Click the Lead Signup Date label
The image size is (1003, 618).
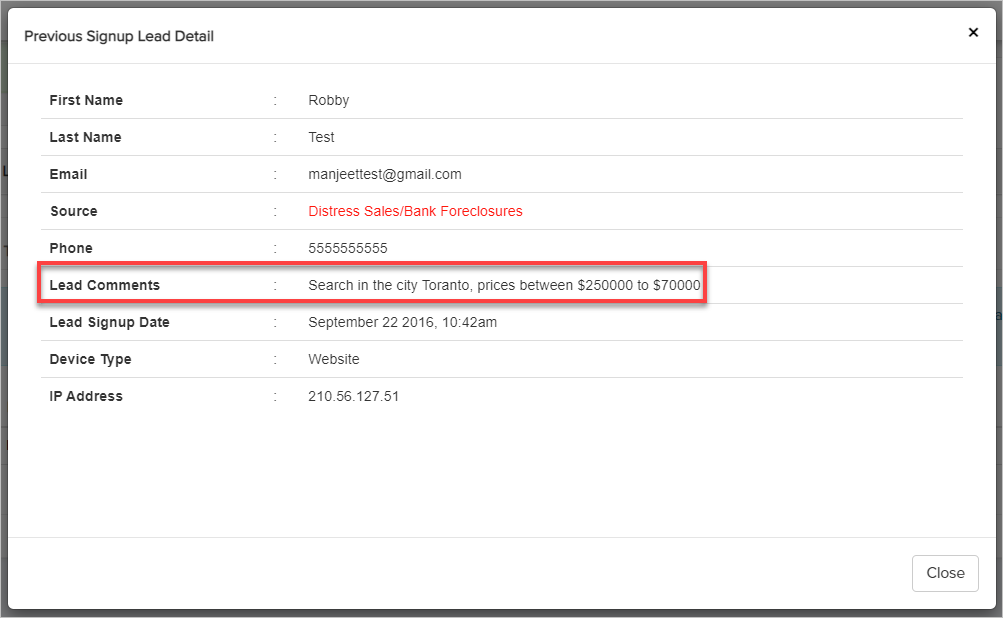point(109,322)
